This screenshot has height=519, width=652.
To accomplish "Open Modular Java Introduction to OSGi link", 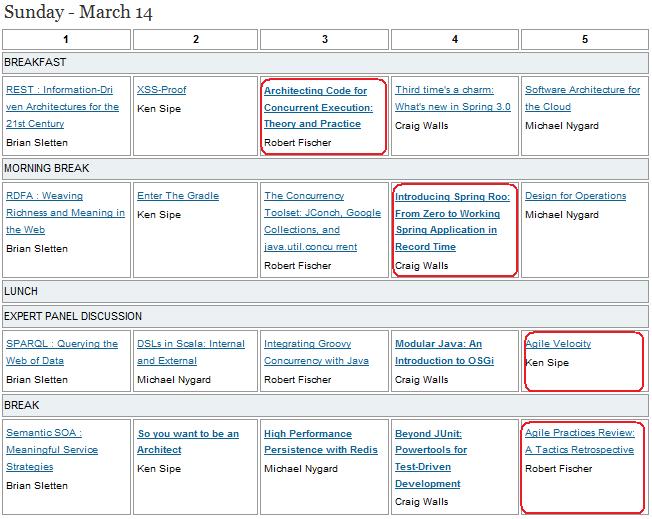I will click(445, 352).
